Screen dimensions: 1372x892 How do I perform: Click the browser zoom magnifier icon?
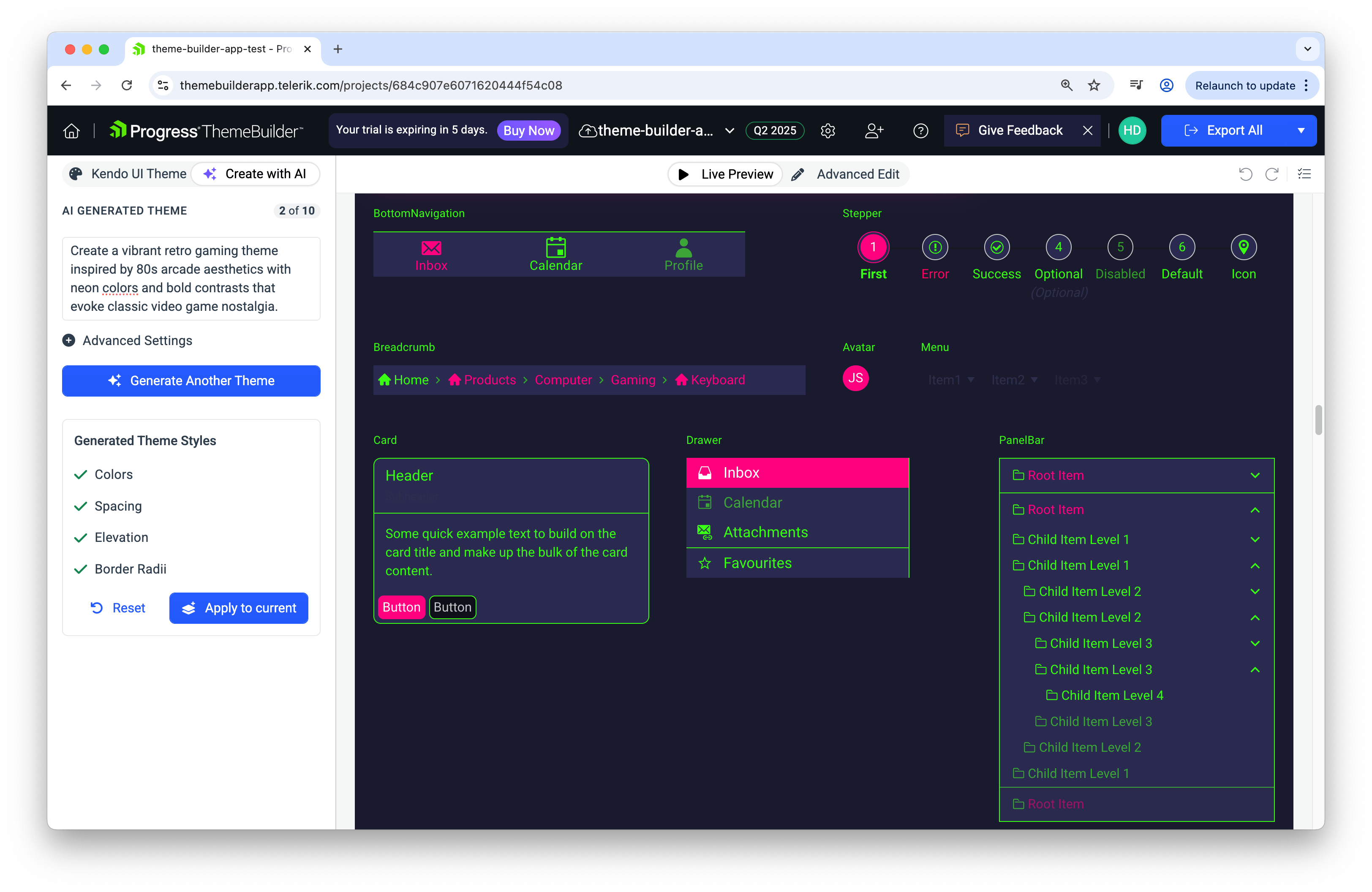point(1067,85)
